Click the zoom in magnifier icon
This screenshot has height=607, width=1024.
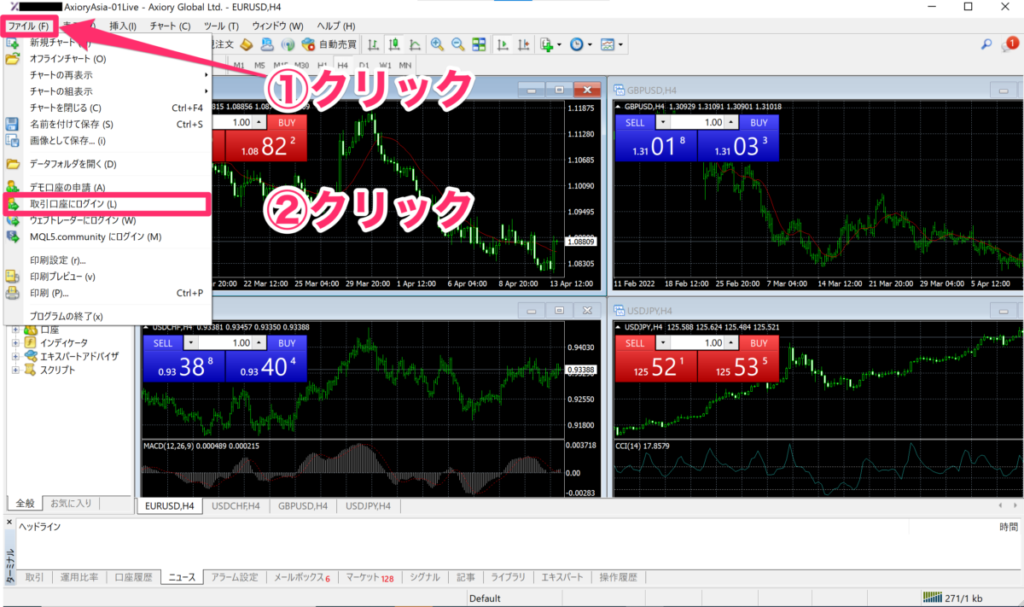tap(437, 44)
